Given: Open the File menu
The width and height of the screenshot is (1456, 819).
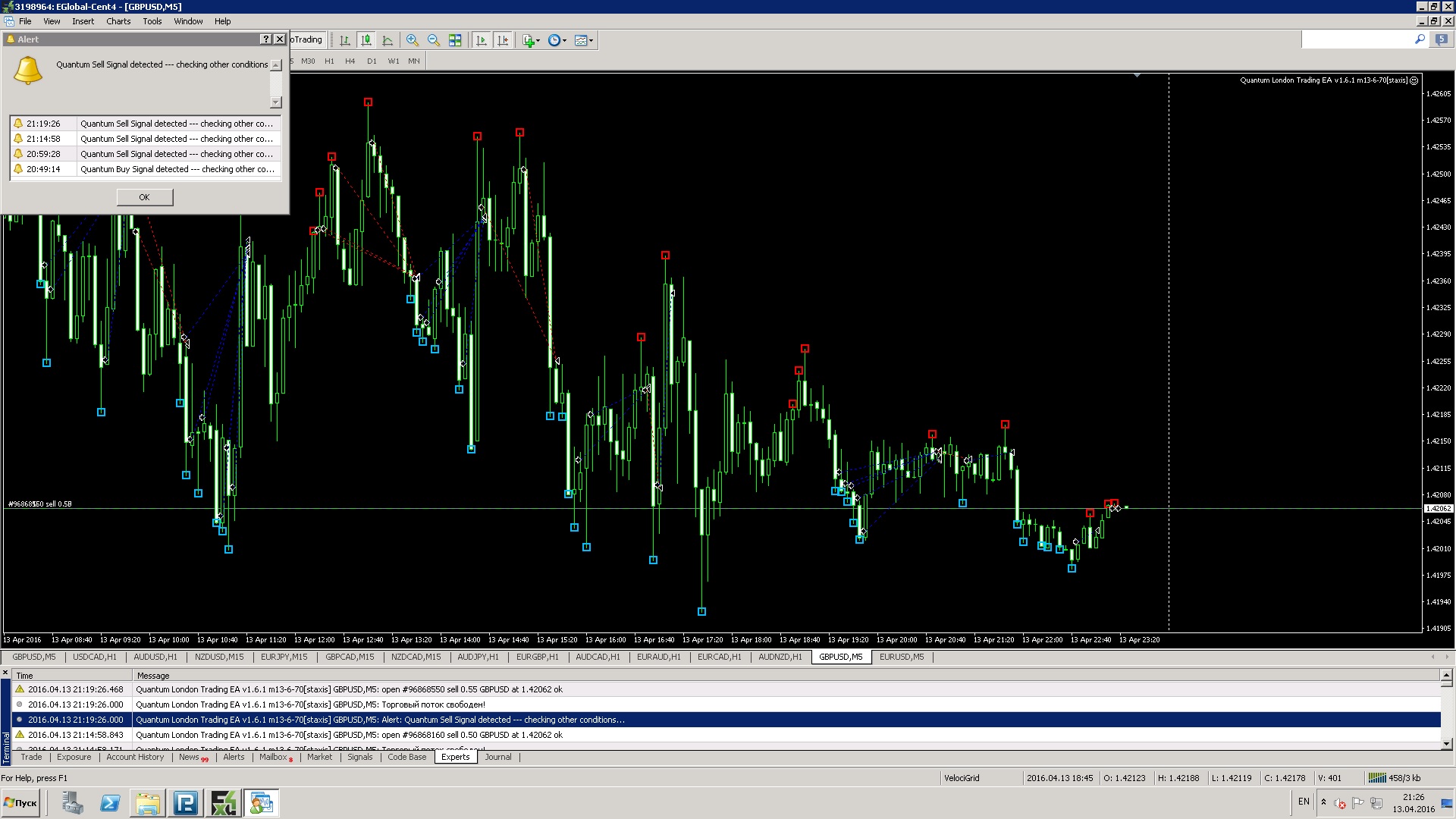Looking at the screenshot, I should click(25, 21).
